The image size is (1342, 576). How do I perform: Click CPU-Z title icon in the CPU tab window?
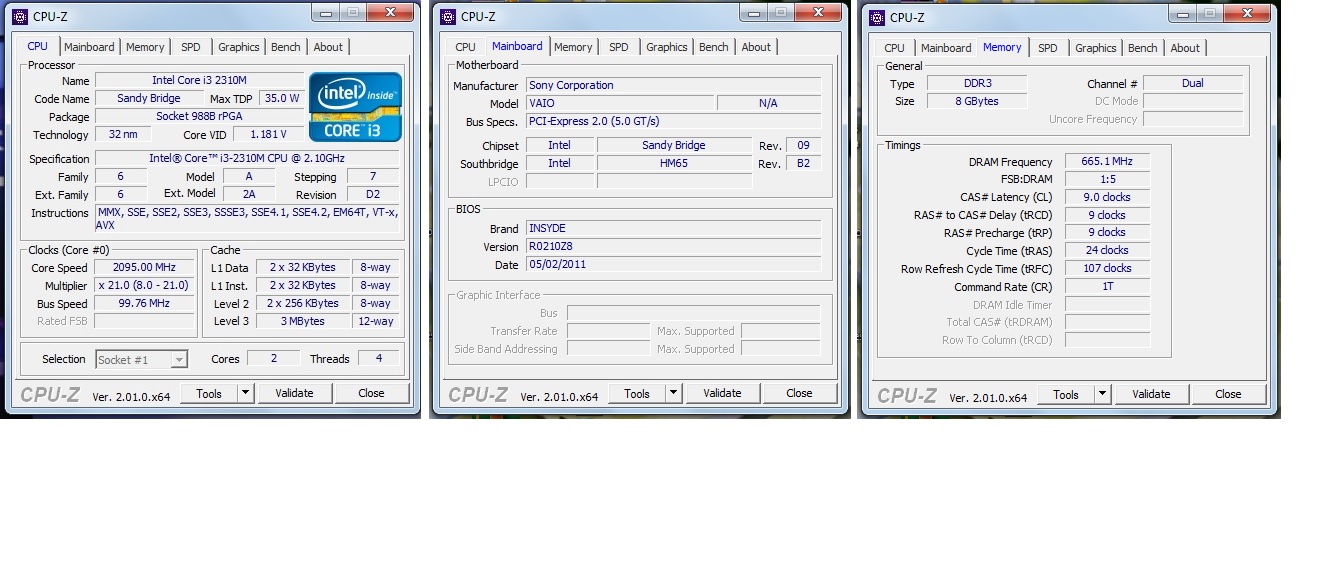20,16
